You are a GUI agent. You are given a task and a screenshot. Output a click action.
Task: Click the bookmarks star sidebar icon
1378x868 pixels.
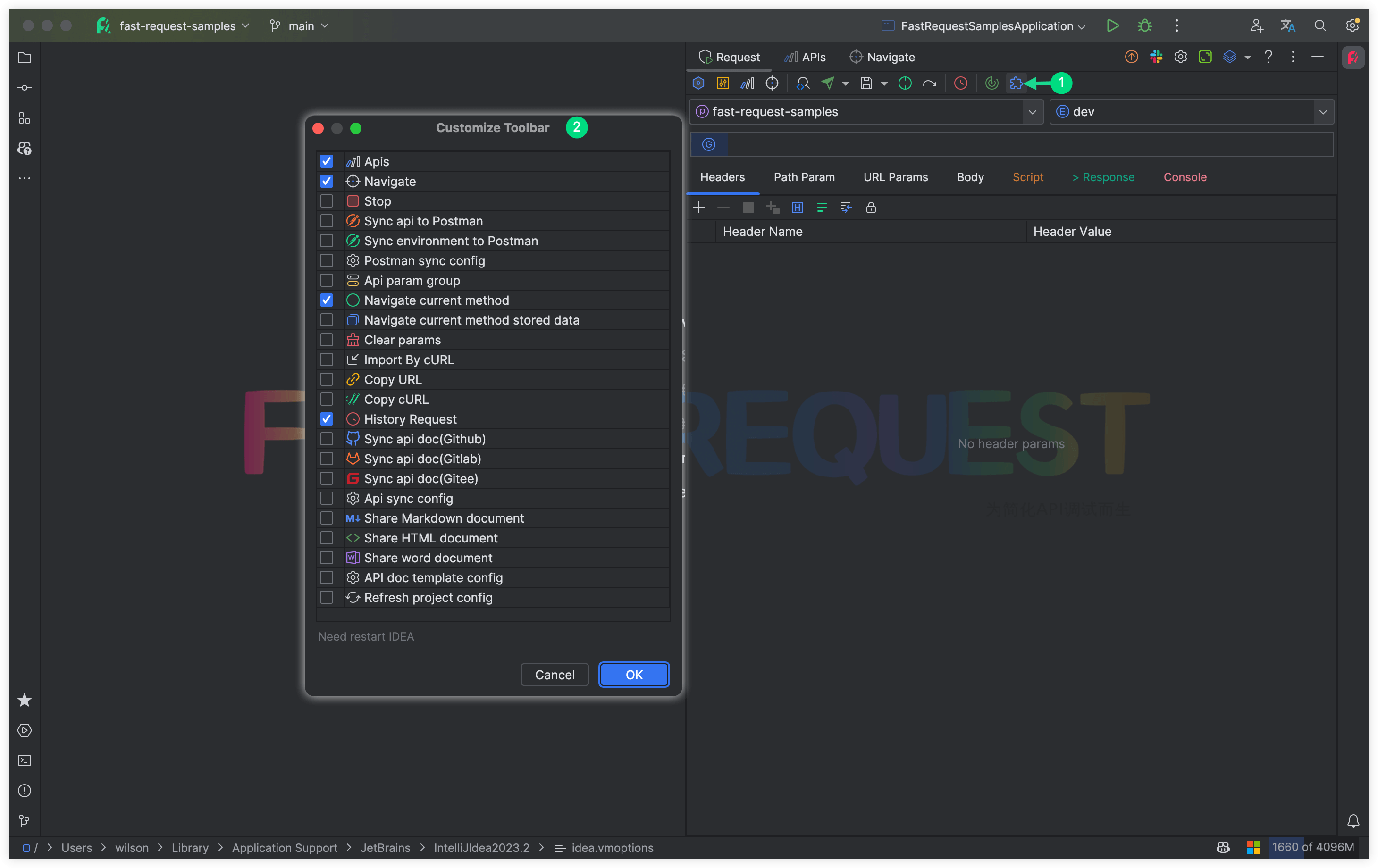pyautogui.click(x=25, y=700)
